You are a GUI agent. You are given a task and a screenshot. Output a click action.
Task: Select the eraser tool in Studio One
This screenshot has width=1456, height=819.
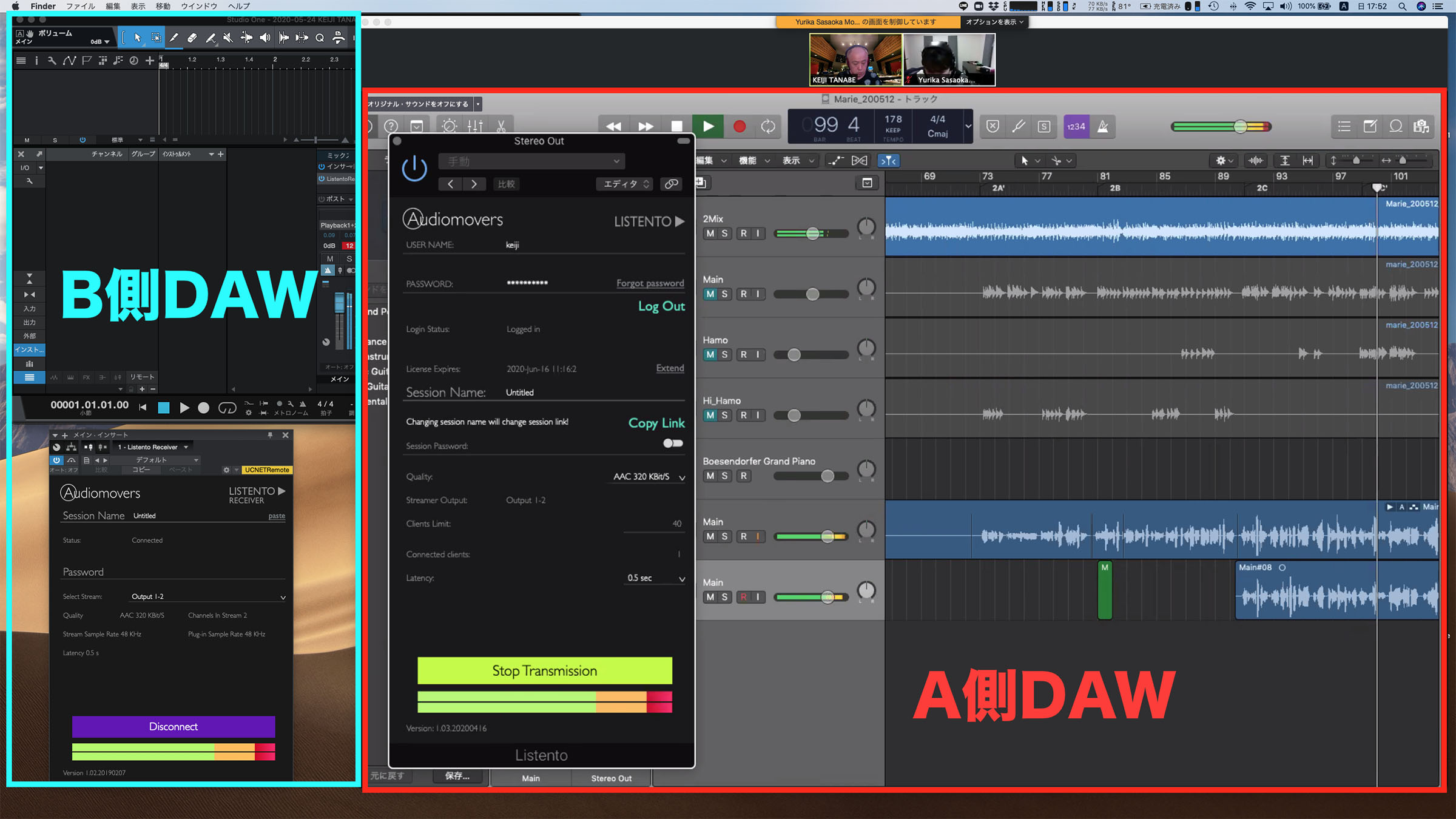192,38
